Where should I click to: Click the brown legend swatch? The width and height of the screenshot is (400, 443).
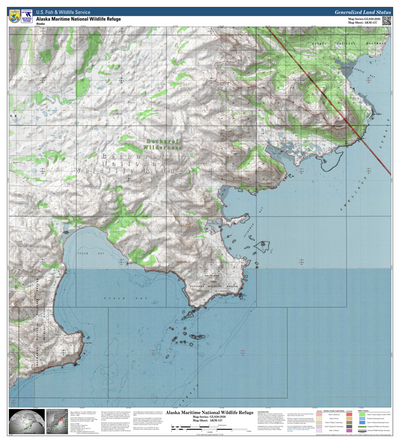coord(349,422)
